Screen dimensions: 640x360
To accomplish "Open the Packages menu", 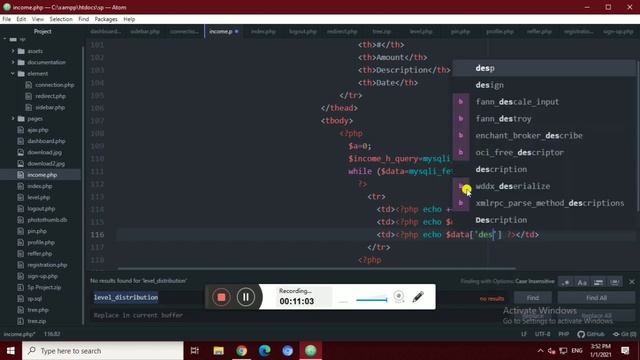I will pyautogui.click(x=106, y=19).
